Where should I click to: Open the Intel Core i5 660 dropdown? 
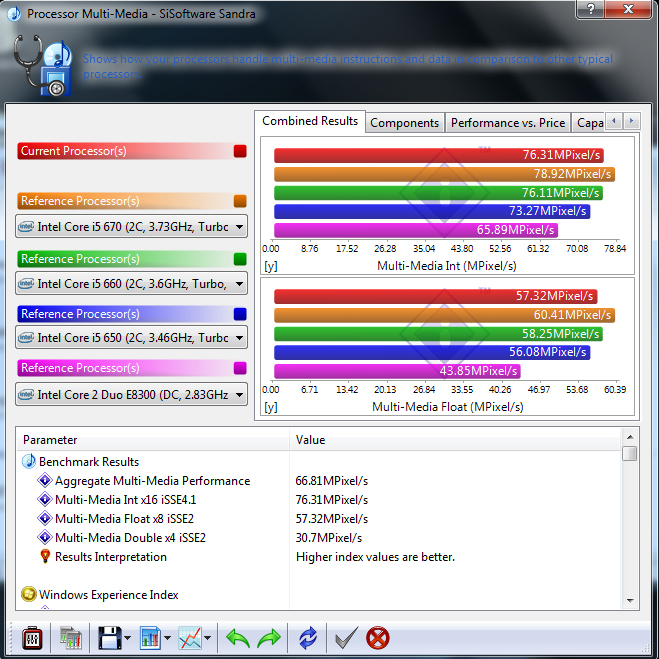[x=132, y=284]
